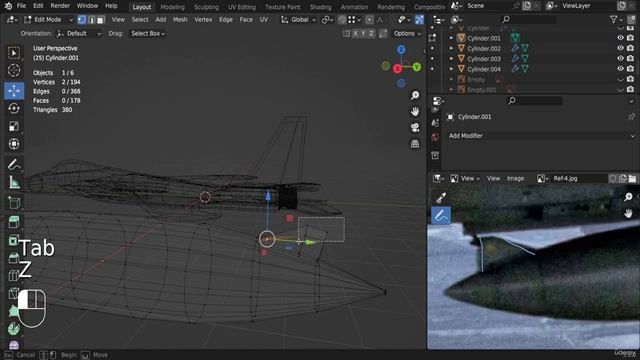Image resolution: width=640 pixels, height=360 pixels.
Task: Open the Select Box drag dropdown
Action: click(148, 33)
